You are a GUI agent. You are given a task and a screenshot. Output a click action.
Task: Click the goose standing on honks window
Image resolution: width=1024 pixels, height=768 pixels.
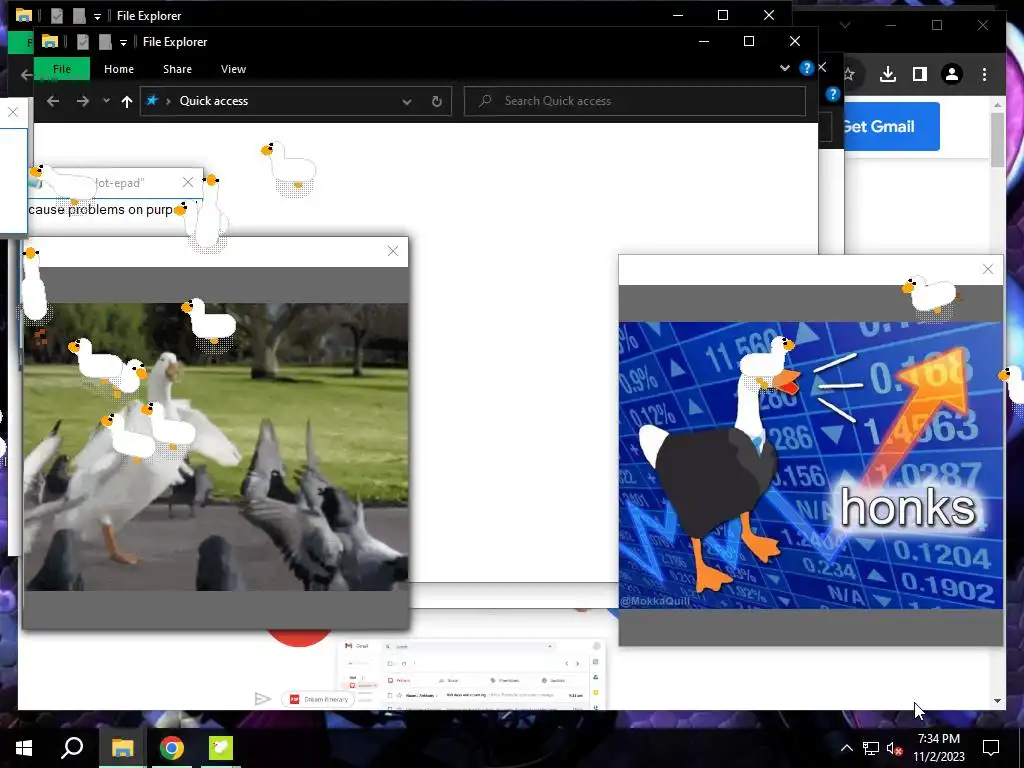point(930,296)
